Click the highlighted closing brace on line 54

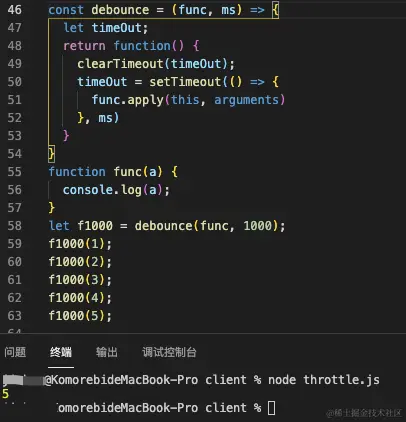[52, 154]
